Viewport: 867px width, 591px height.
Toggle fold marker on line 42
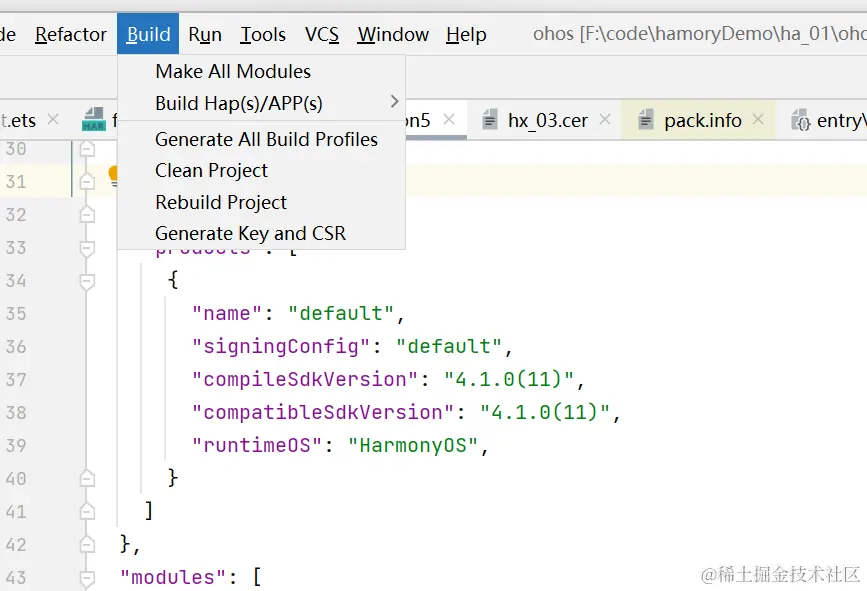(x=87, y=545)
